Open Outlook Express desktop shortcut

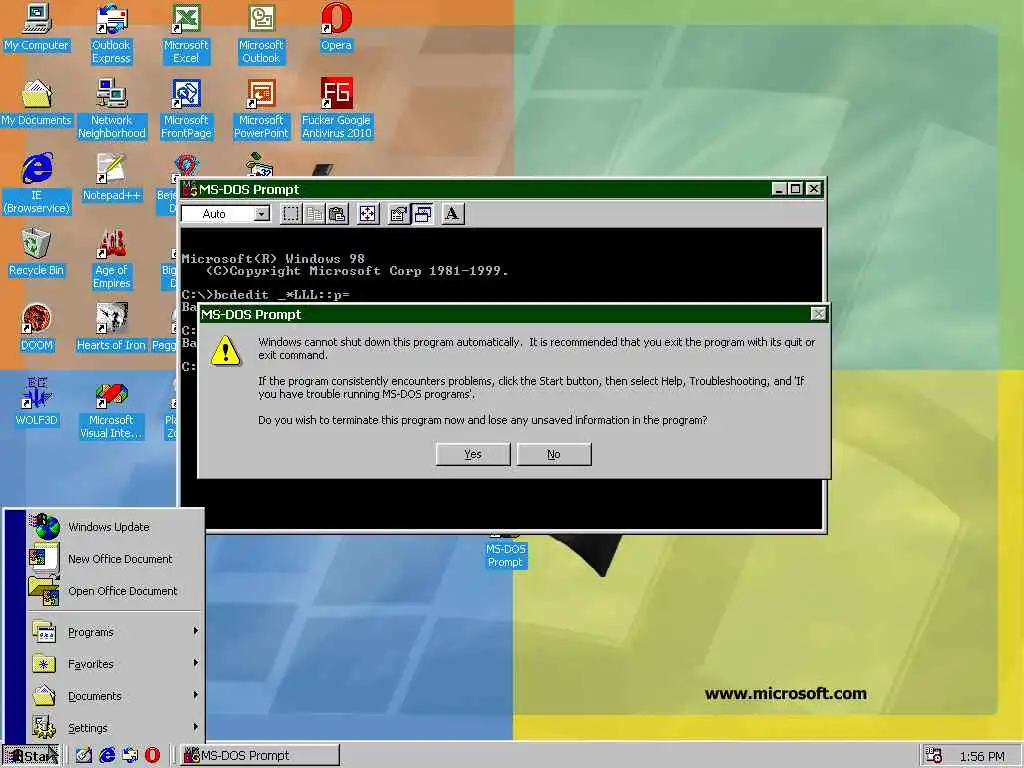click(x=111, y=34)
